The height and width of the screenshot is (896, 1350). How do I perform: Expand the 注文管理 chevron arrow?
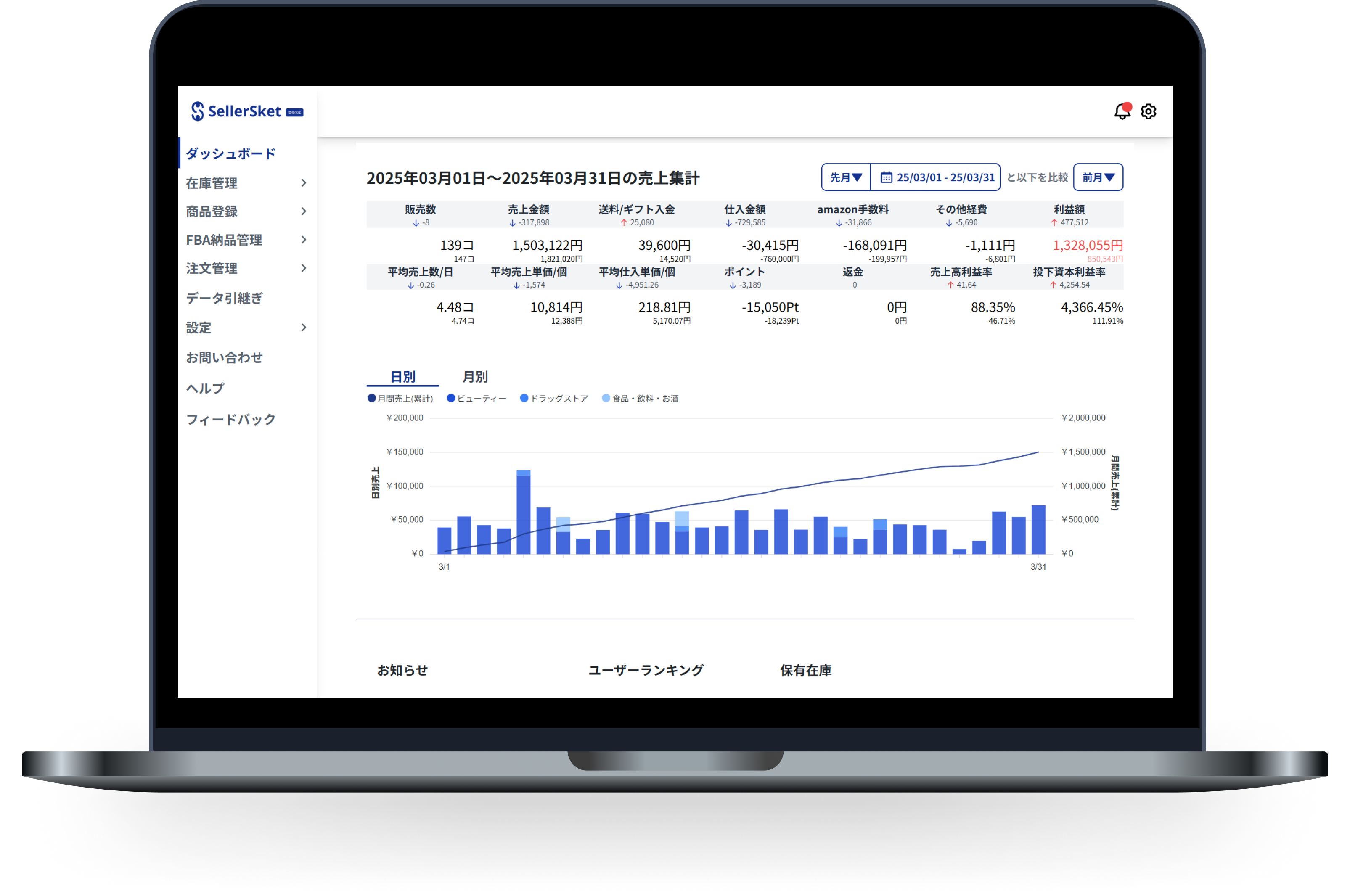(x=304, y=268)
